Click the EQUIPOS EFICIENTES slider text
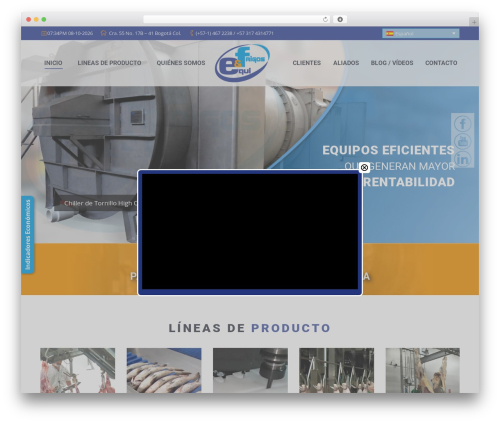Image resolution: width=500 pixels, height=423 pixels. coord(388,150)
